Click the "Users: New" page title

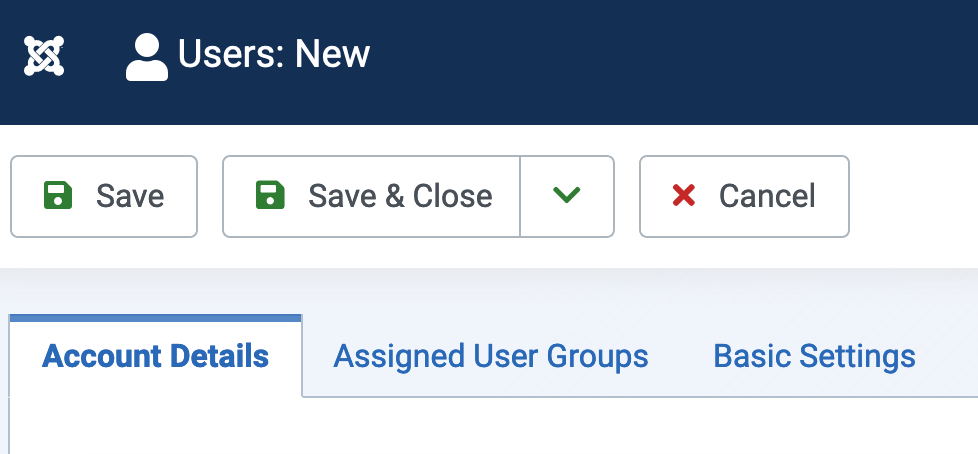(274, 54)
